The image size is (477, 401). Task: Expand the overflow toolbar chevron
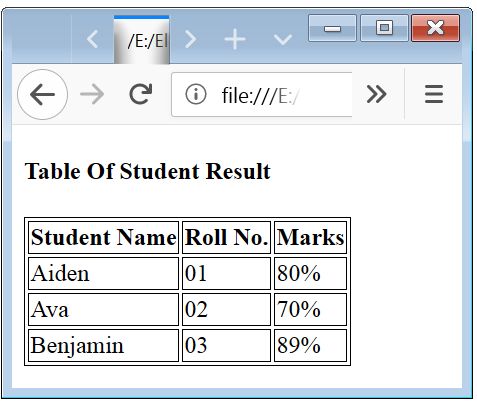pos(377,94)
